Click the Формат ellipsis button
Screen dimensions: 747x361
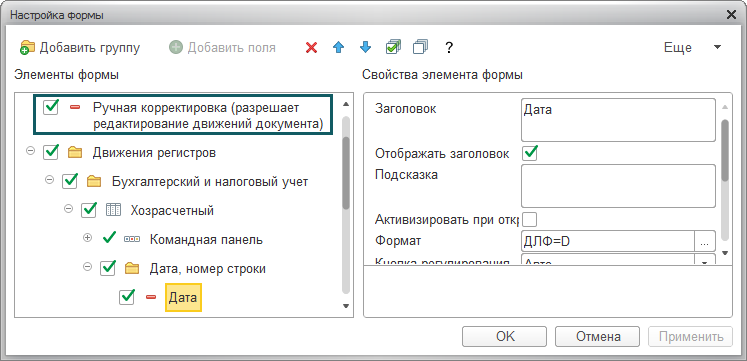tap(705, 241)
